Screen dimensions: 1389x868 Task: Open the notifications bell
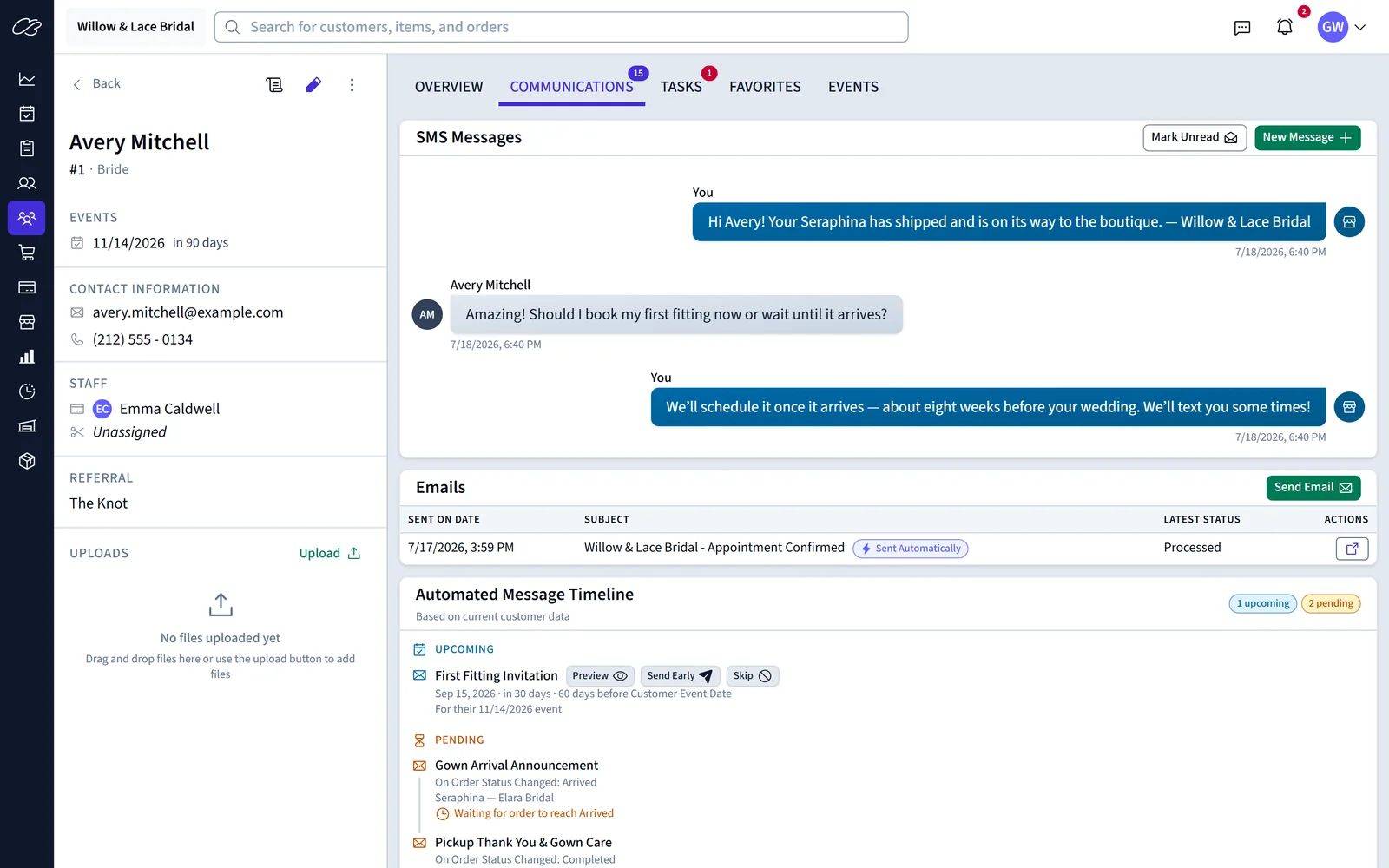pyautogui.click(x=1285, y=27)
